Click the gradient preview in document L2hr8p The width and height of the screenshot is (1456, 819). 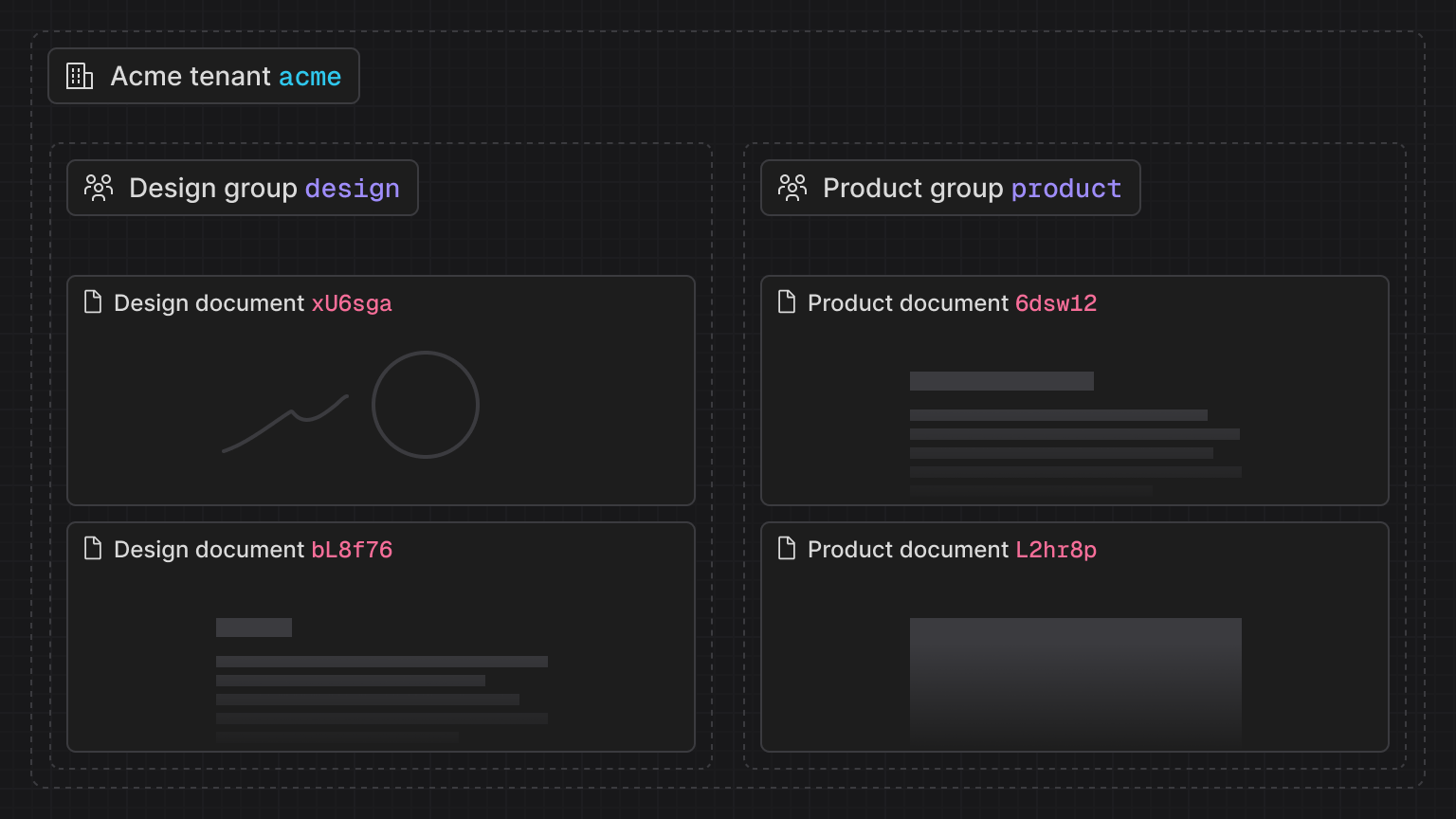coord(1075,681)
